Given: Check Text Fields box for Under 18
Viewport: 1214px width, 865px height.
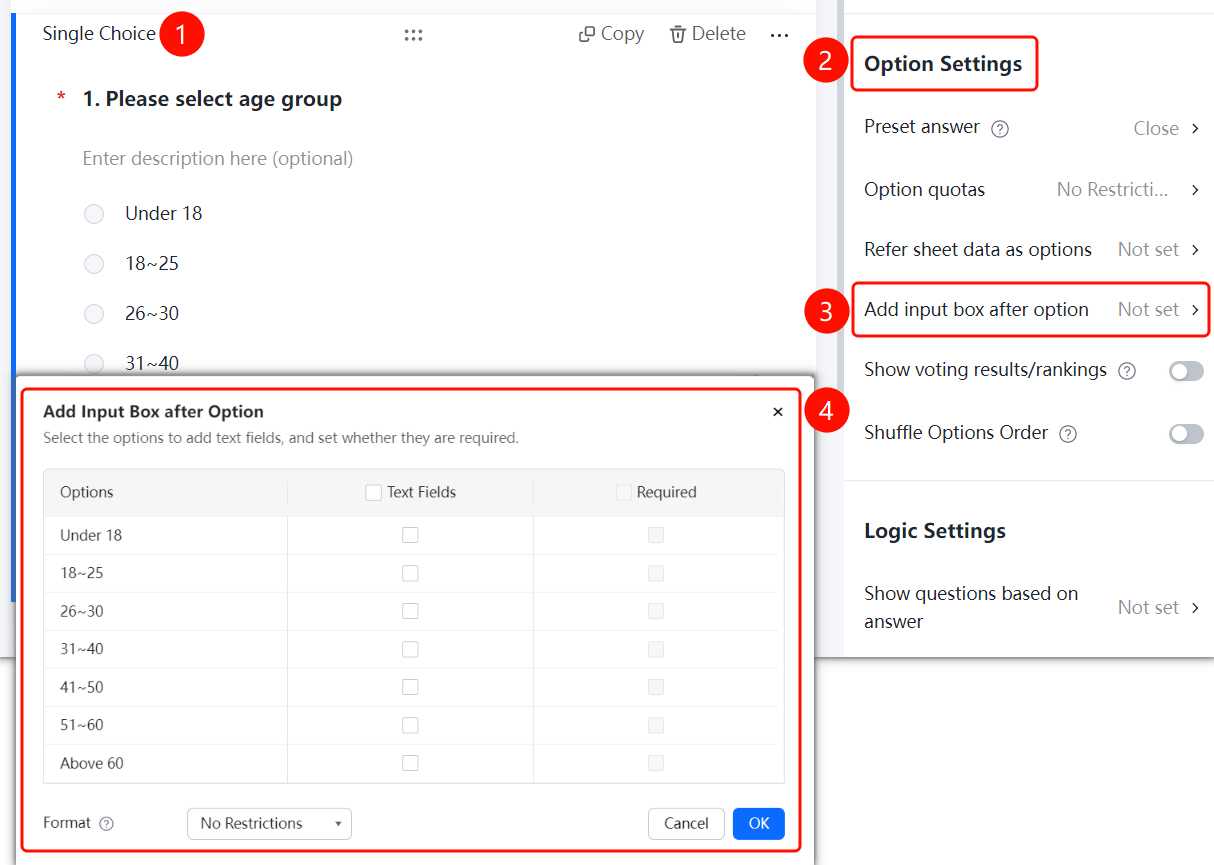Looking at the screenshot, I should point(410,535).
